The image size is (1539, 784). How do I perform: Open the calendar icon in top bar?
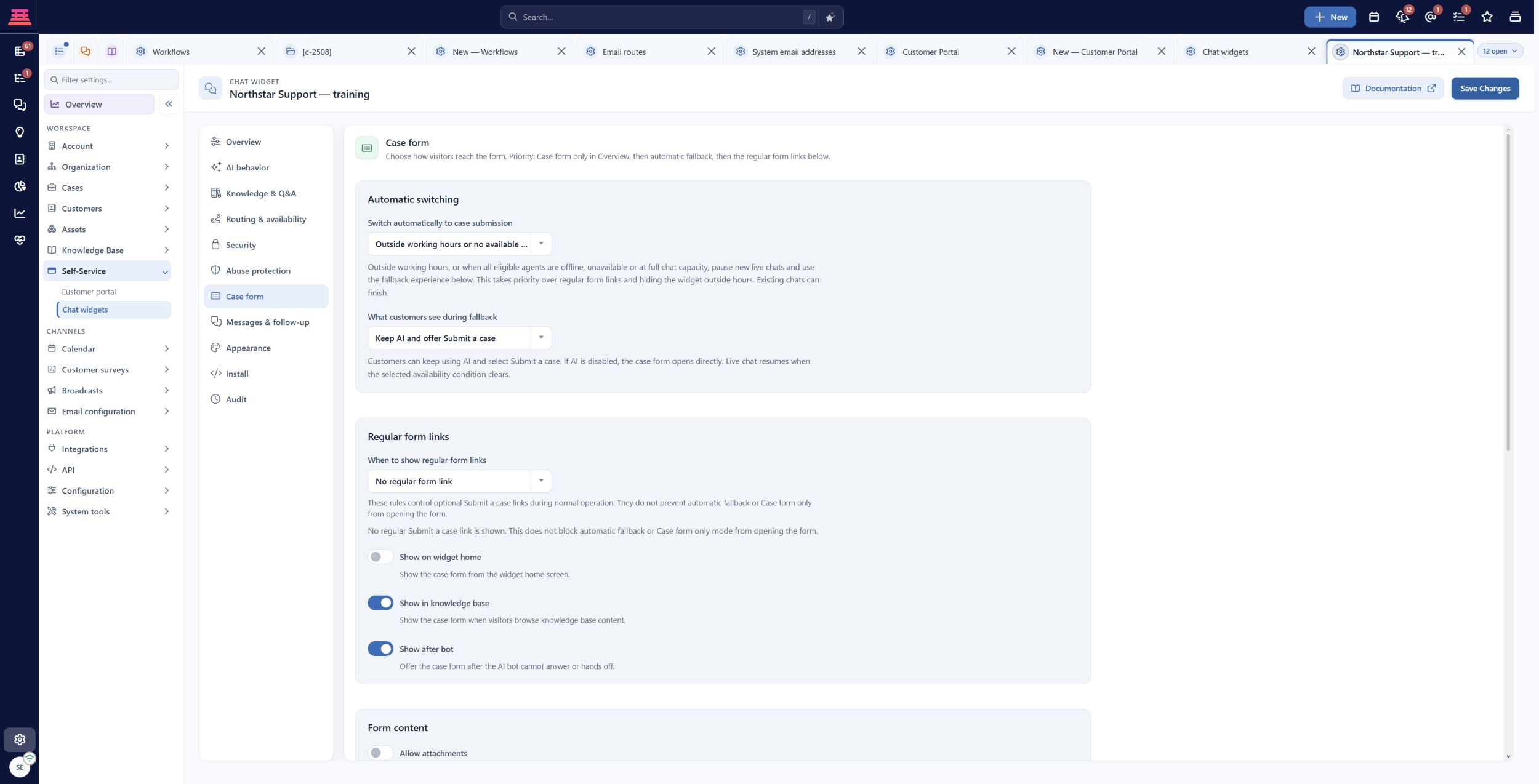tap(1373, 17)
